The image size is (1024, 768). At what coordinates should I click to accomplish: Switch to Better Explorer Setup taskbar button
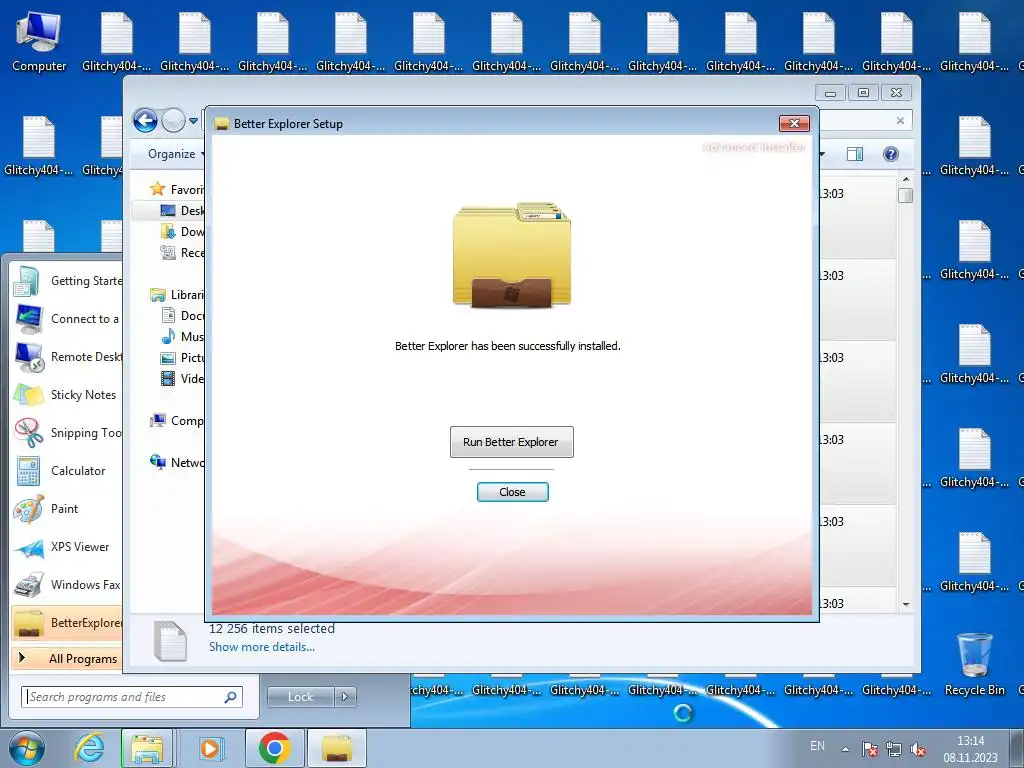tap(336, 748)
